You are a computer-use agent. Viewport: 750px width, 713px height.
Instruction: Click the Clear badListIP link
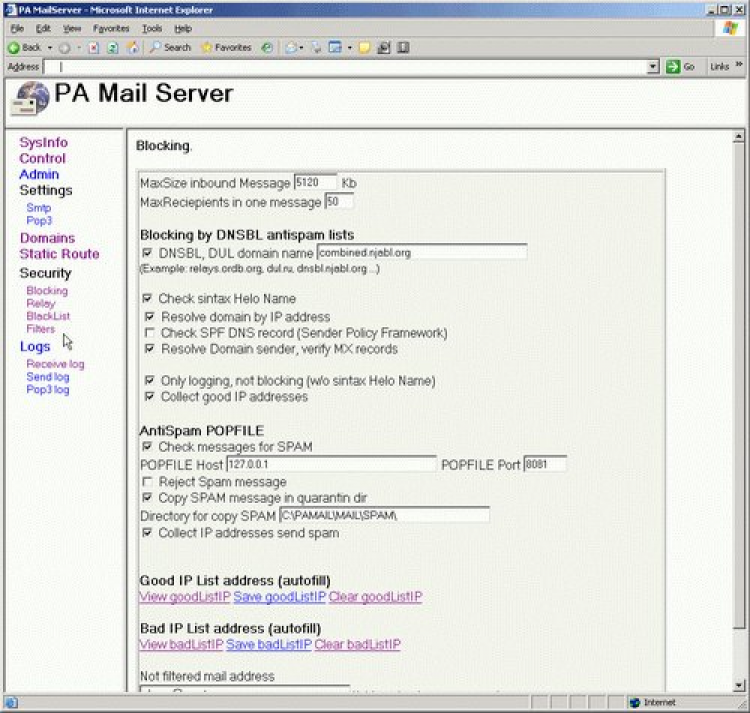click(x=358, y=645)
